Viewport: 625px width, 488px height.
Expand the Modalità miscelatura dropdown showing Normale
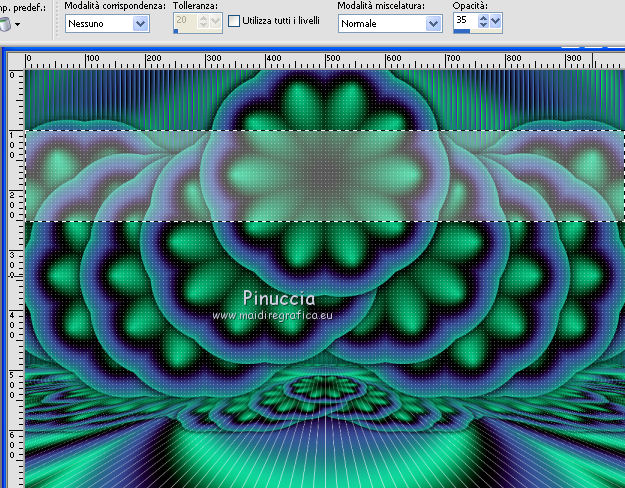[x=435, y=22]
